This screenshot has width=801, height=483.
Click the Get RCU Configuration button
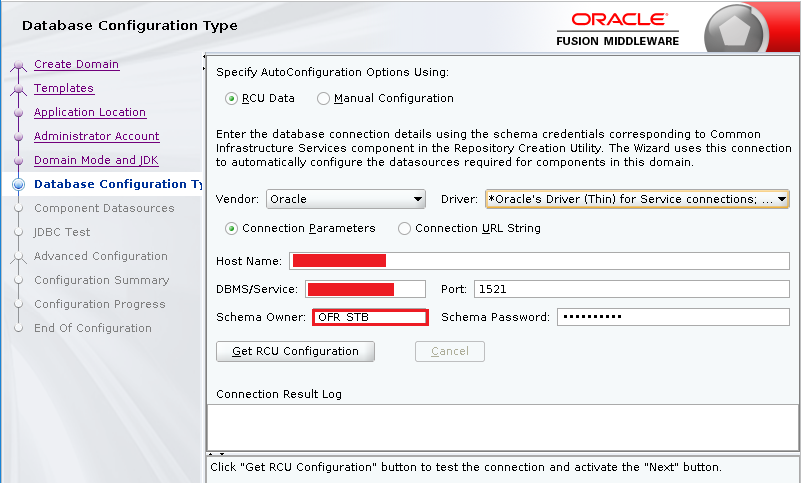[x=294, y=351]
